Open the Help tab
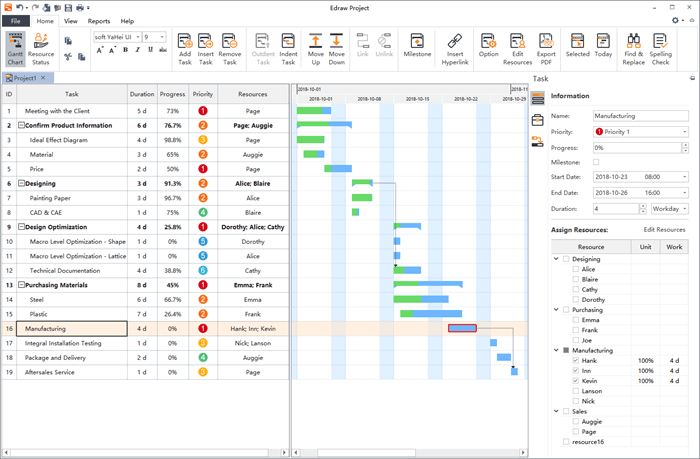 coord(127,21)
